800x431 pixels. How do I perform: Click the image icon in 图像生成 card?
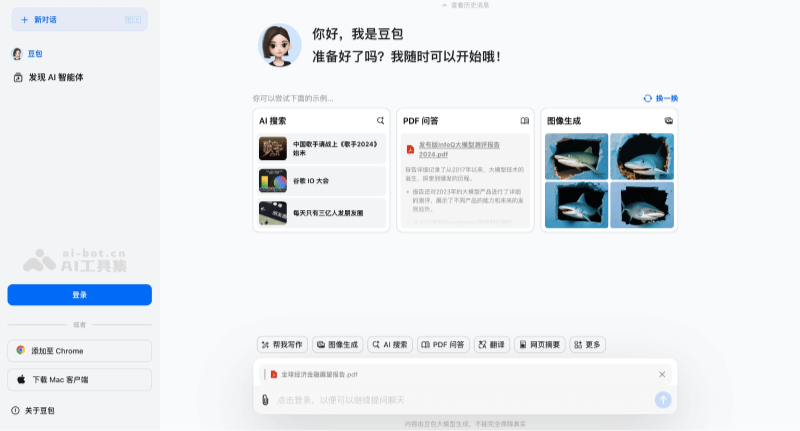668,121
